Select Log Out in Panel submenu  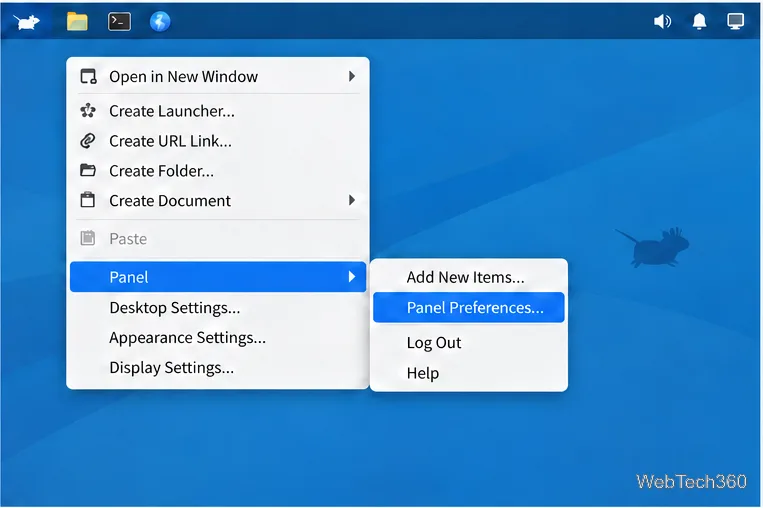click(x=469, y=343)
